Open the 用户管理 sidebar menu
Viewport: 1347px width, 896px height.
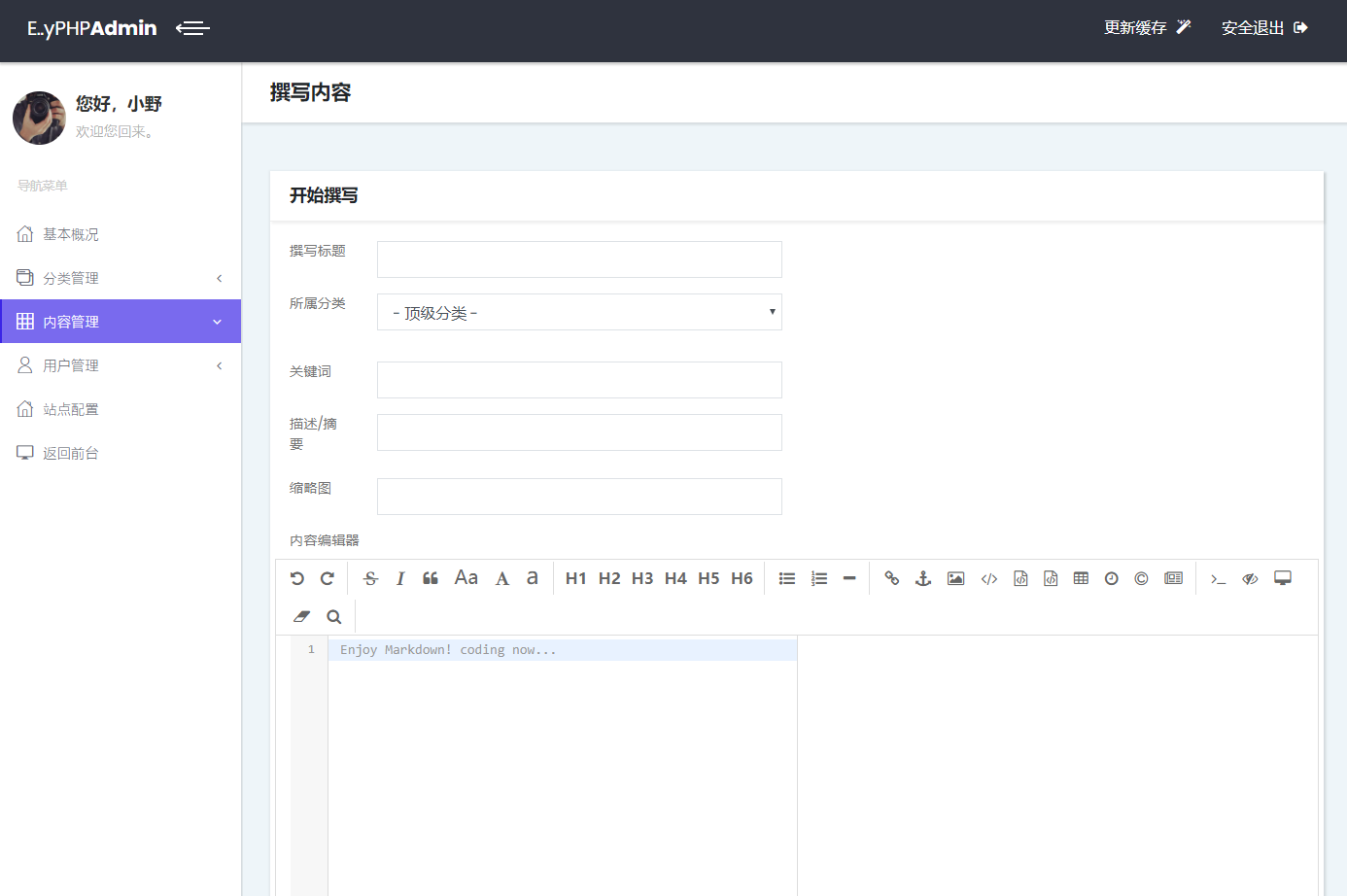[121, 365]
